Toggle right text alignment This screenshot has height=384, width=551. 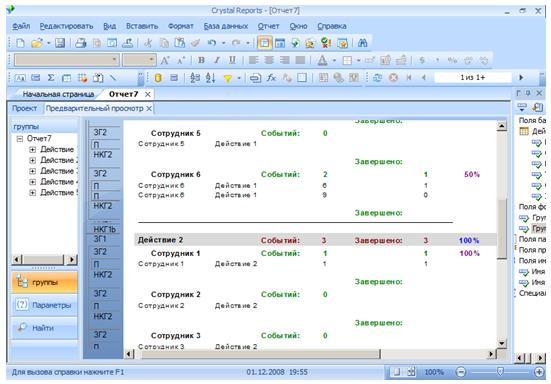285,60
